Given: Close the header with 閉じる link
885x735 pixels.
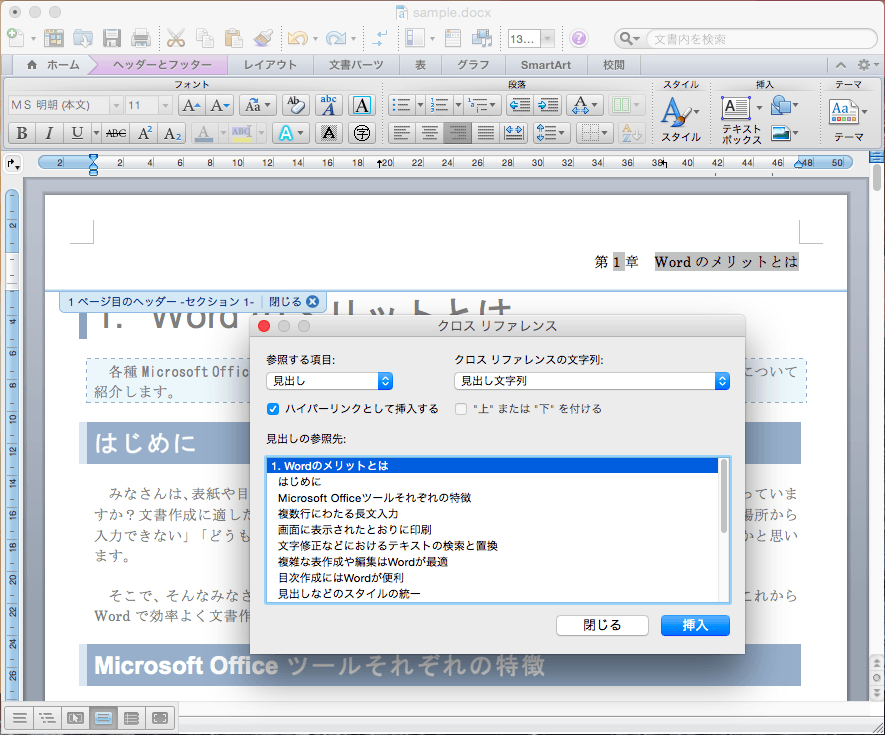Looking at the screenshot, I should 293,301.
